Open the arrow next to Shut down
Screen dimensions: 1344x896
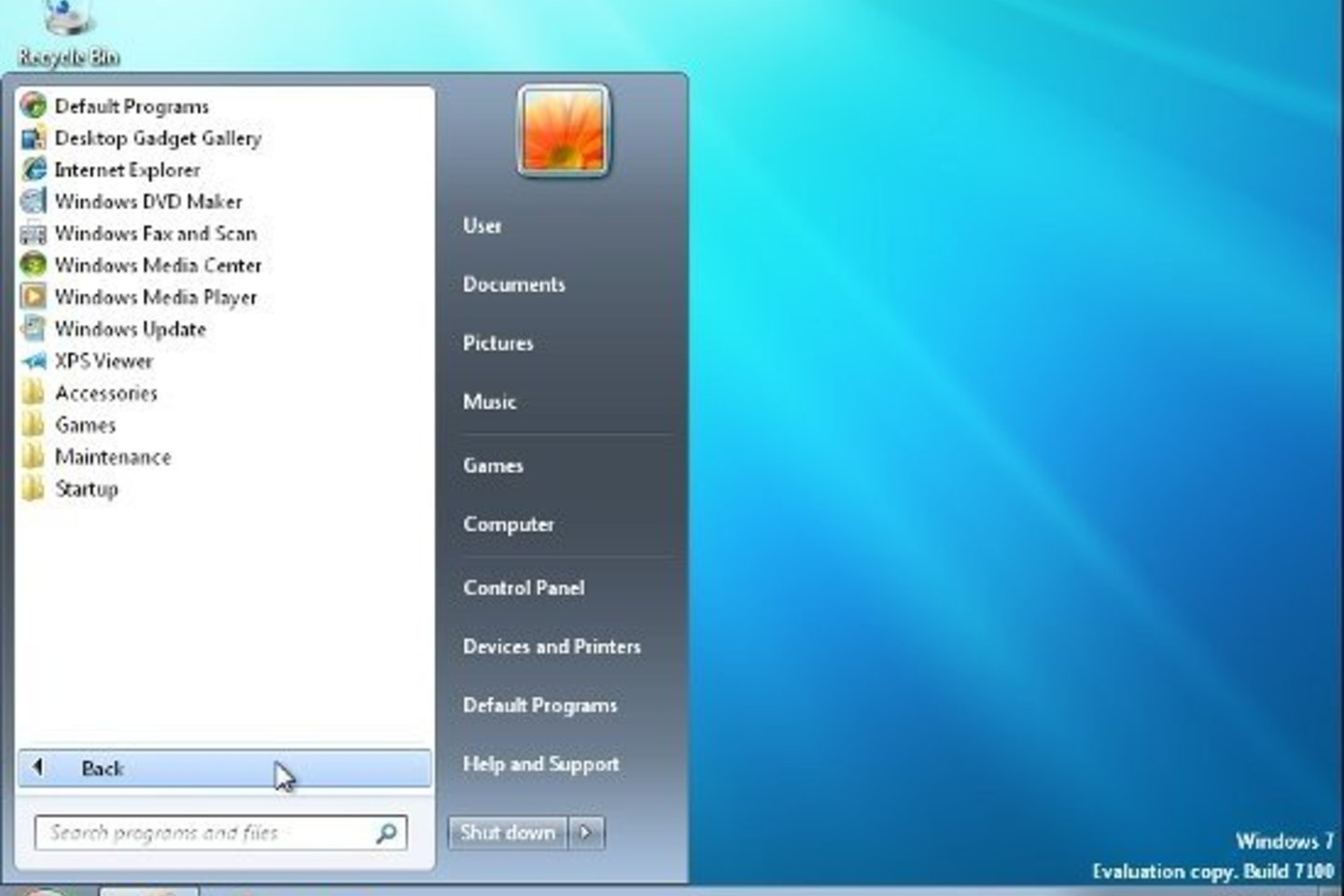(585, 833)
